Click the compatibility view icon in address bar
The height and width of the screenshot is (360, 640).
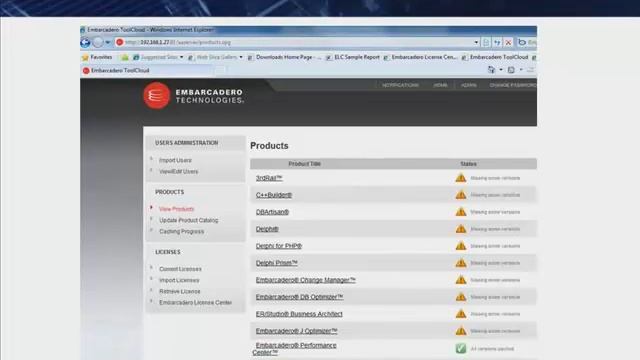(x=486, y=42)
